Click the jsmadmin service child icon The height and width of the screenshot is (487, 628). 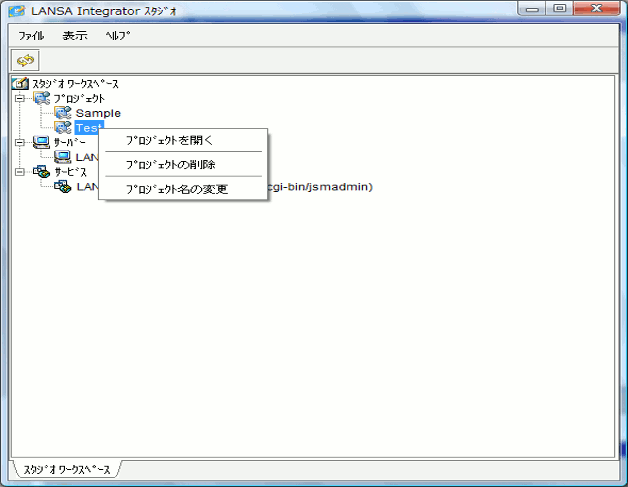point(63,186)
